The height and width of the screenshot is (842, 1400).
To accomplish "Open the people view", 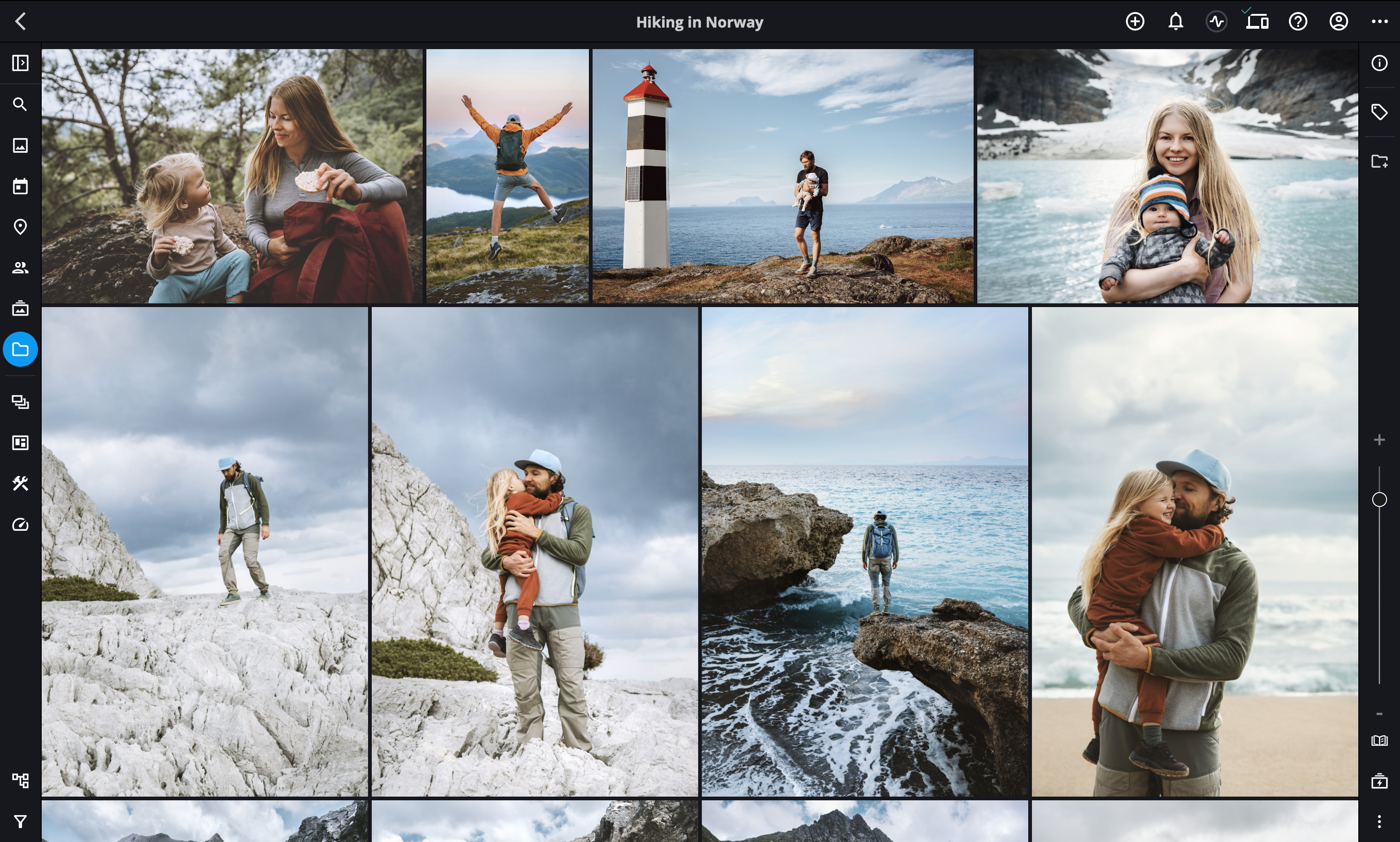I will click(x=20, y=268).
